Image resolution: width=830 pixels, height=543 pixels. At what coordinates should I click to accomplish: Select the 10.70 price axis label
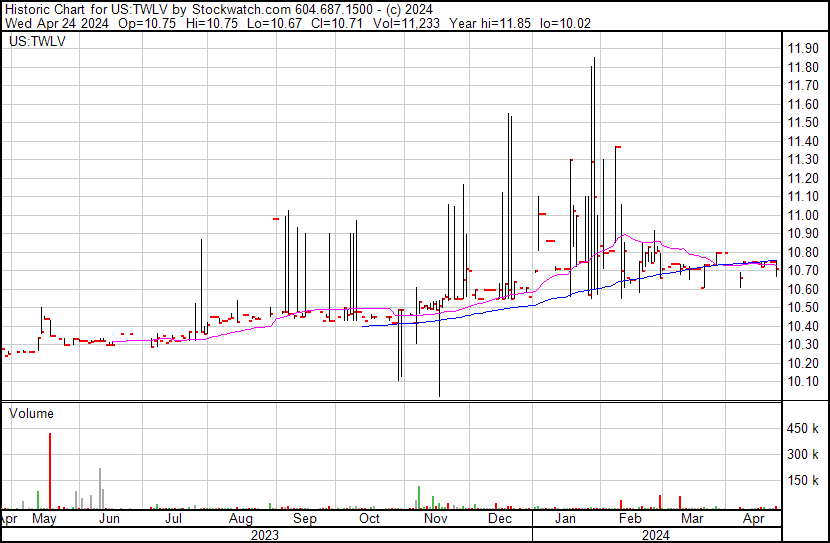[x=803, y=270]
